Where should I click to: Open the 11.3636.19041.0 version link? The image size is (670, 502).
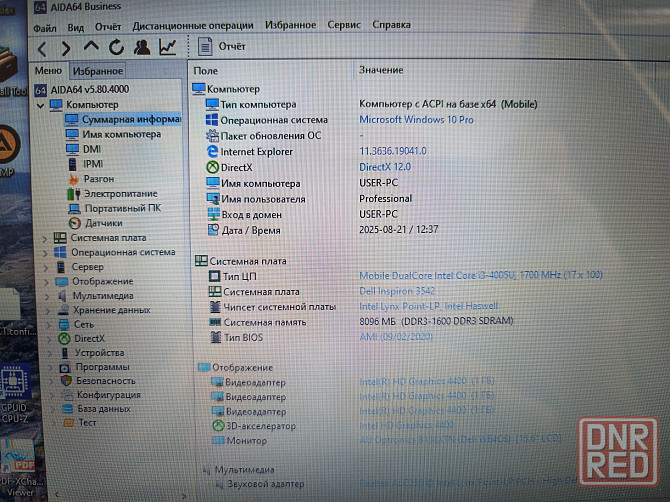pyautogui.click(x=393, y=151)
